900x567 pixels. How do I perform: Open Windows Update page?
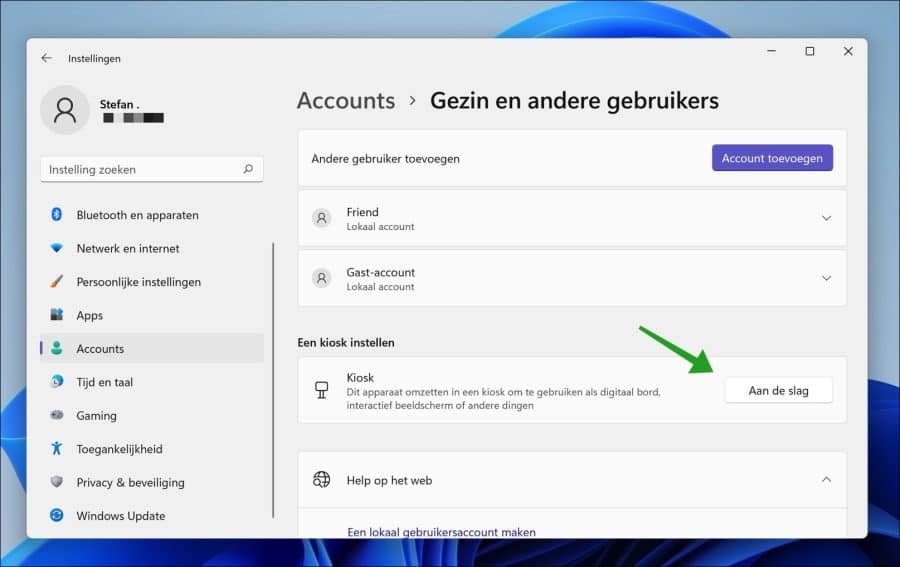[x=152, y=515]
